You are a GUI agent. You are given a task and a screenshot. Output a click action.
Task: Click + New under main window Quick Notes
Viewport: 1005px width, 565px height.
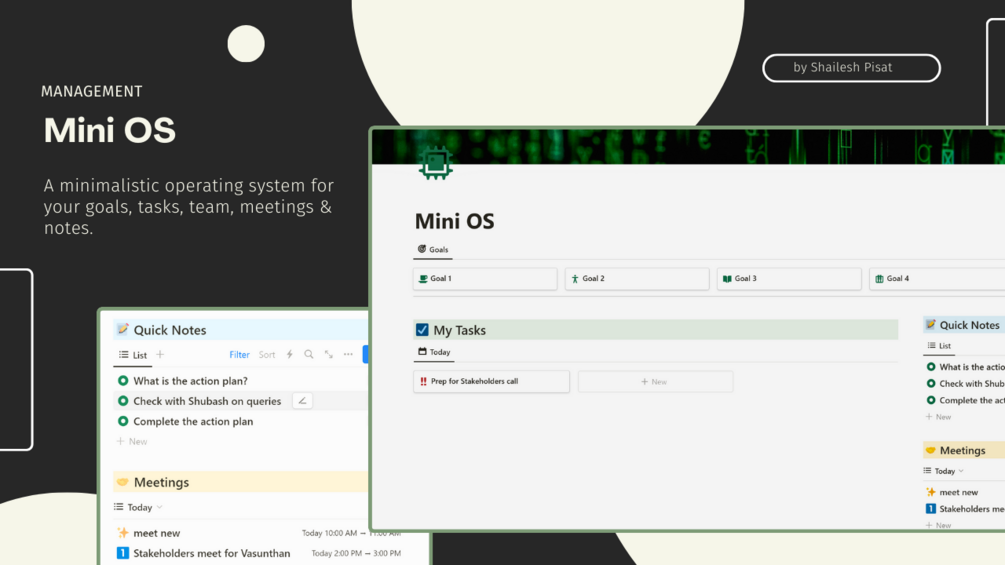coord(938,417)
